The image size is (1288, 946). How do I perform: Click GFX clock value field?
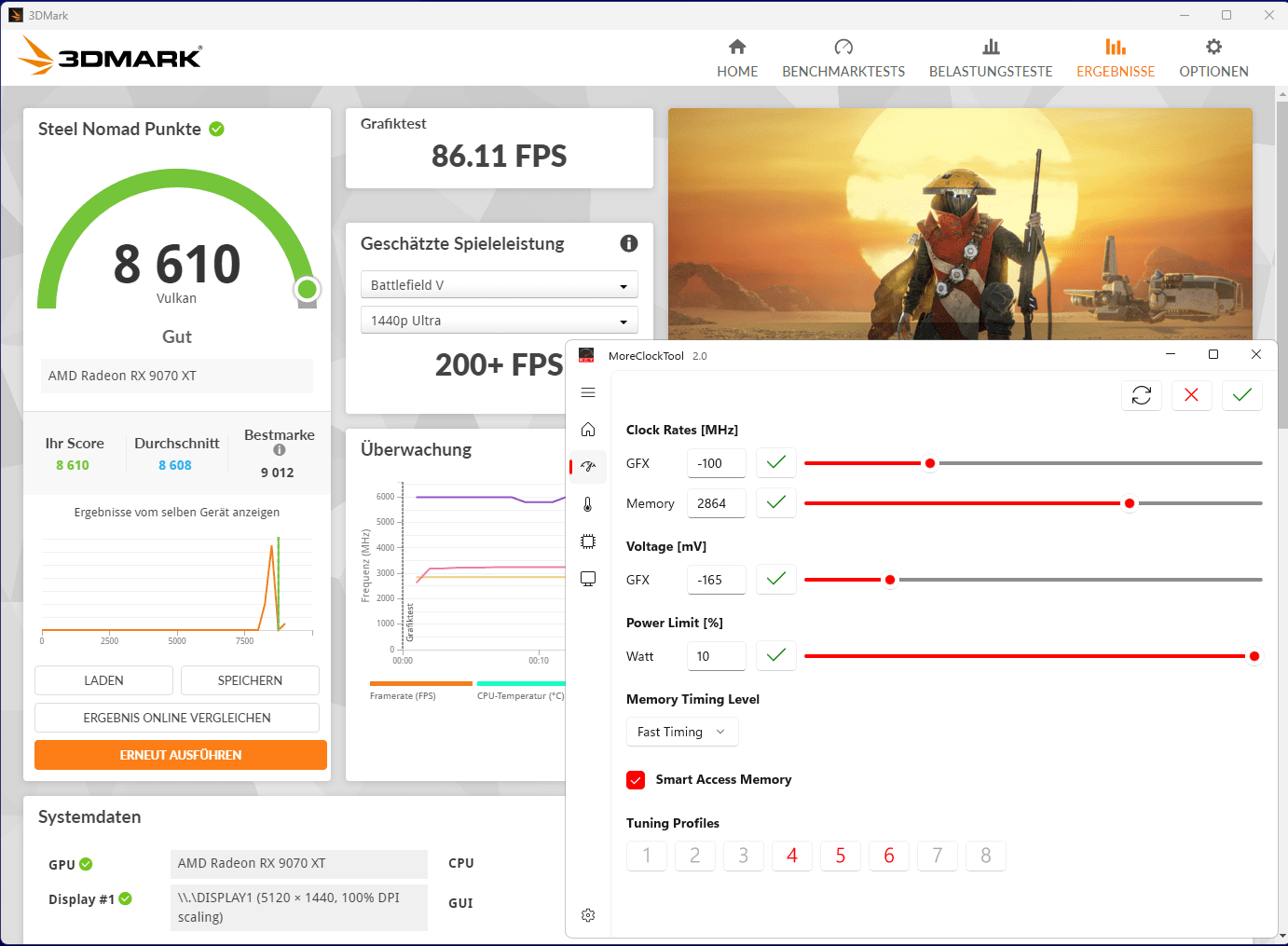[717, 463]
